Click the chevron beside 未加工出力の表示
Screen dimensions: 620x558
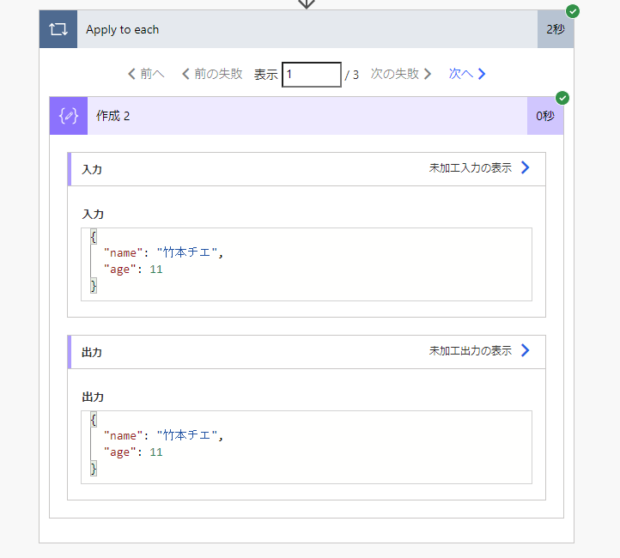(x=526, y=350)
